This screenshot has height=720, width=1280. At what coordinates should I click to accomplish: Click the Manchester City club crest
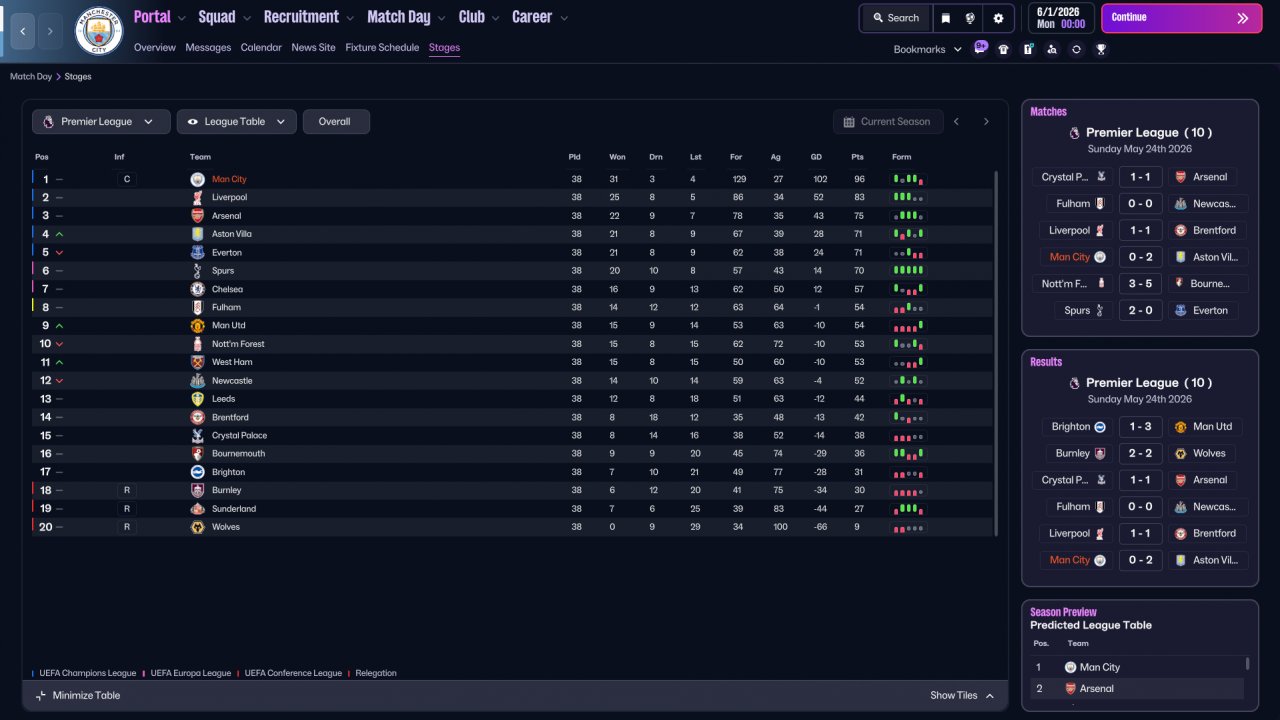tap(98, 31)
